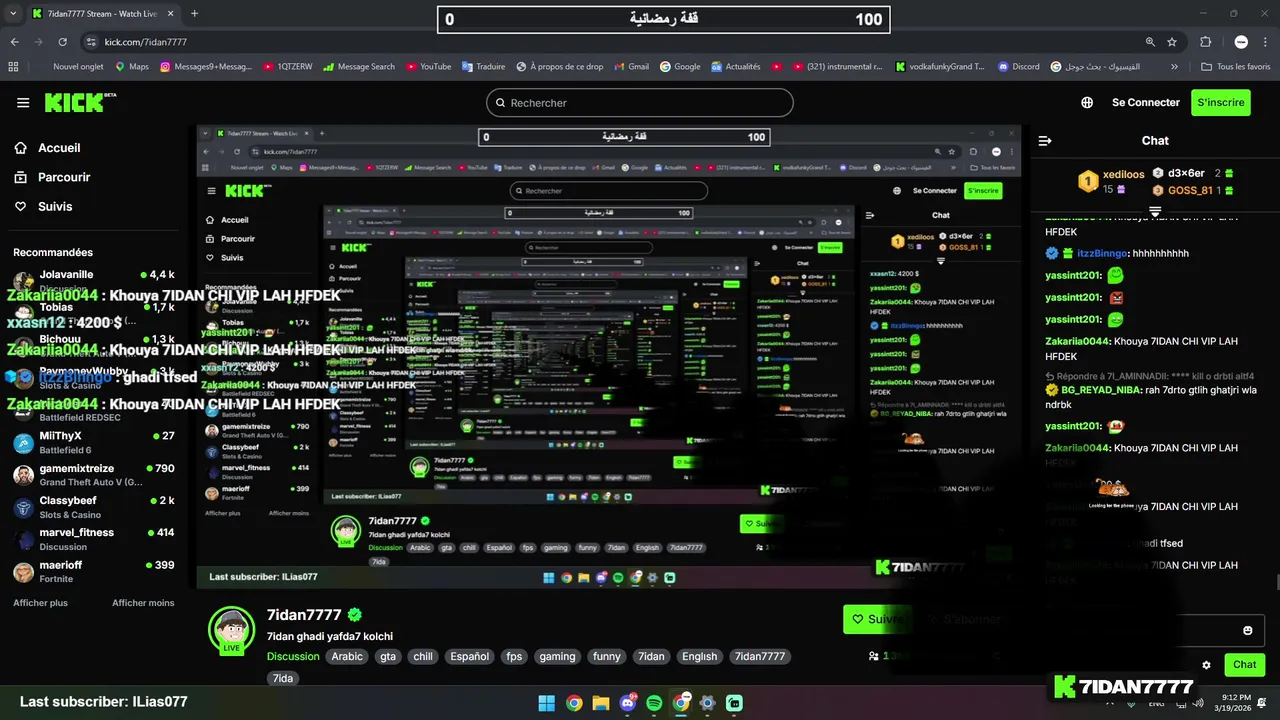
Task: Open Tous les favoris folder
Action: pos(1236,67)
